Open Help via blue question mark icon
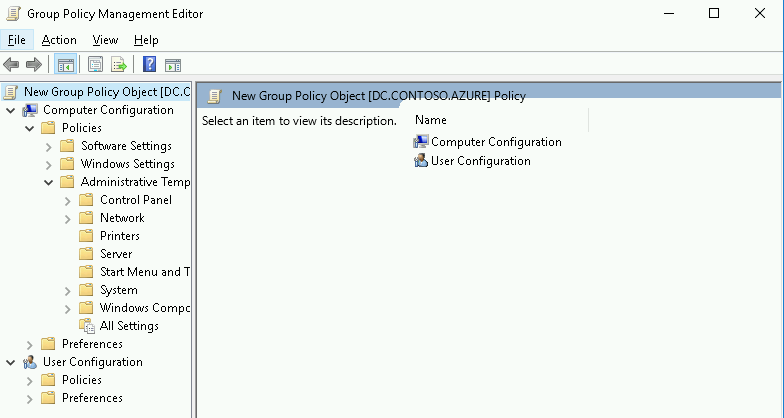The width and height of the screenshot is (784, 418). [x=149, y=64]
